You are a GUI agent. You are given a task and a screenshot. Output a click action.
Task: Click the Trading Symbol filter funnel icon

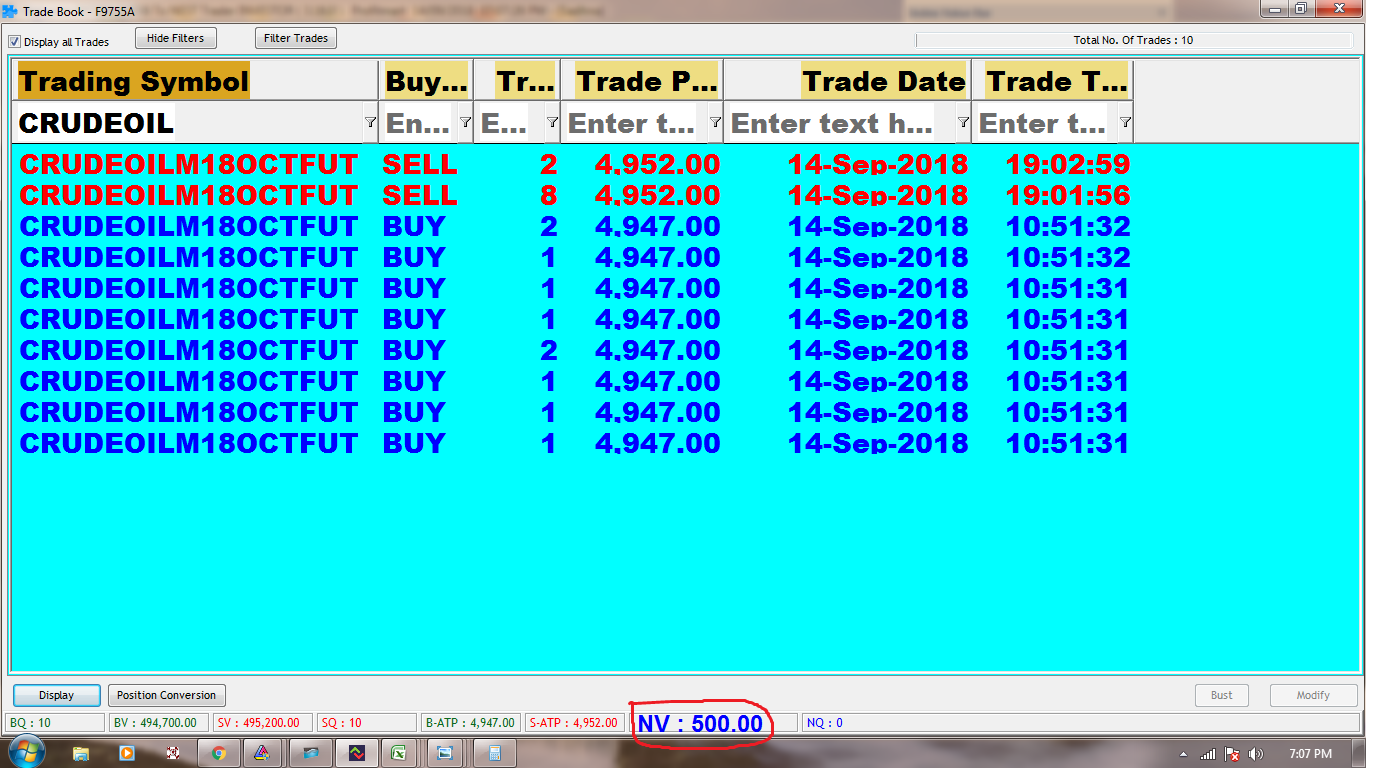370,122
